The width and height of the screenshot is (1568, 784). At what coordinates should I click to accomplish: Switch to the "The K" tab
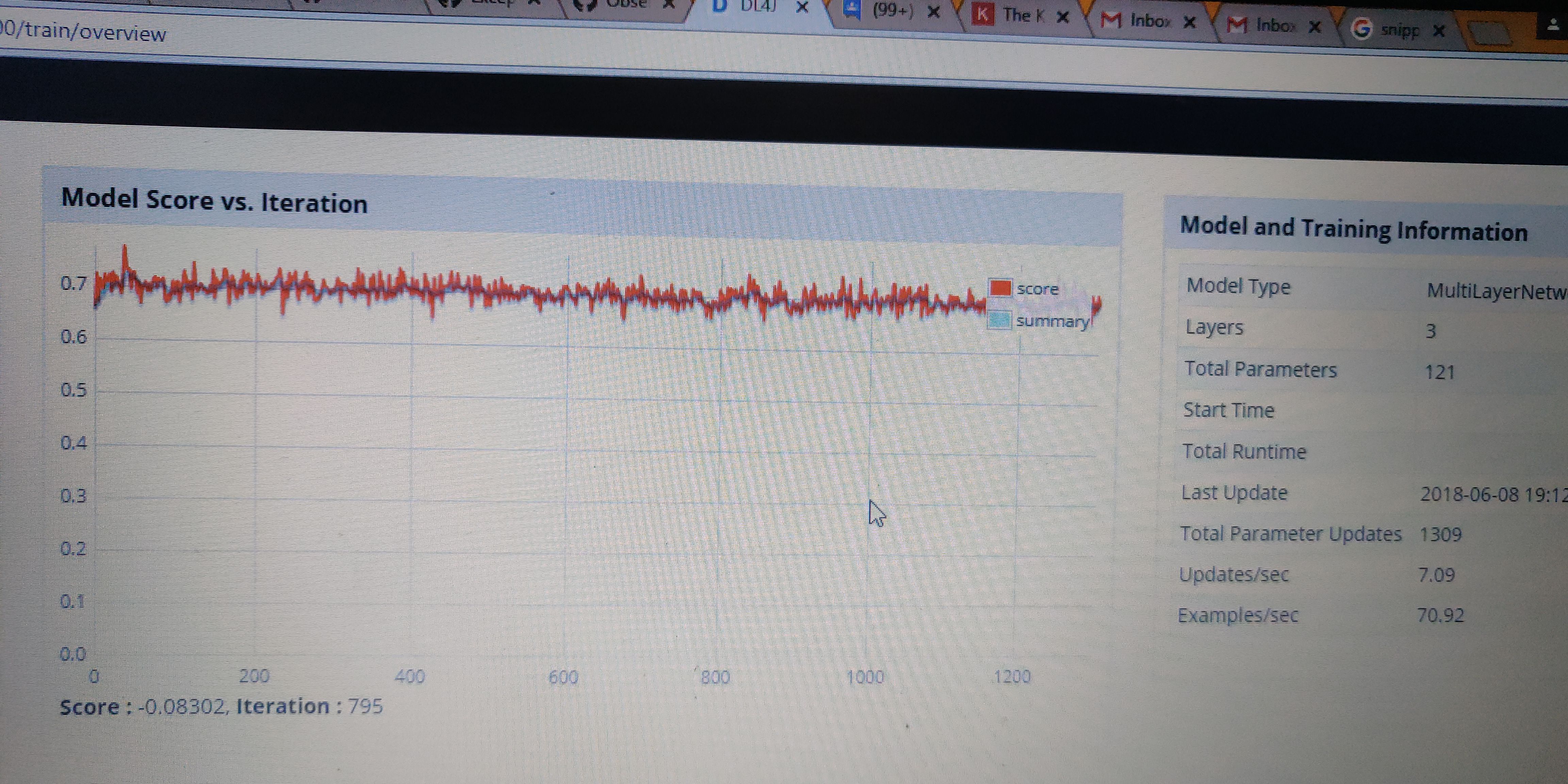pos(1023,15)
